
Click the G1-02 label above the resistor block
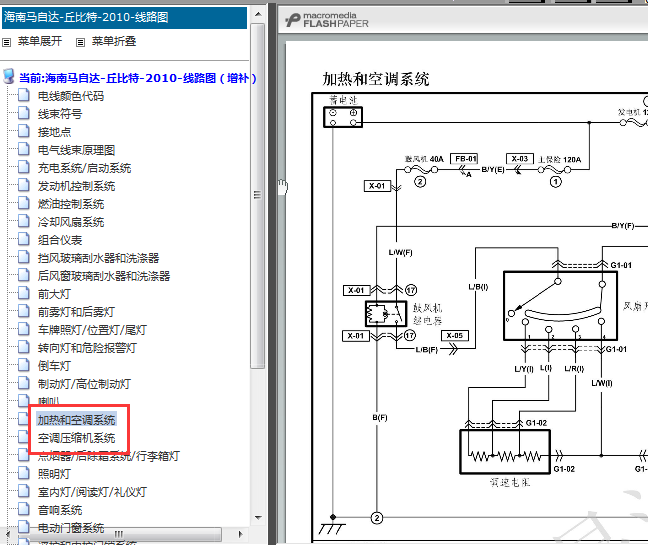click(536, 423)
